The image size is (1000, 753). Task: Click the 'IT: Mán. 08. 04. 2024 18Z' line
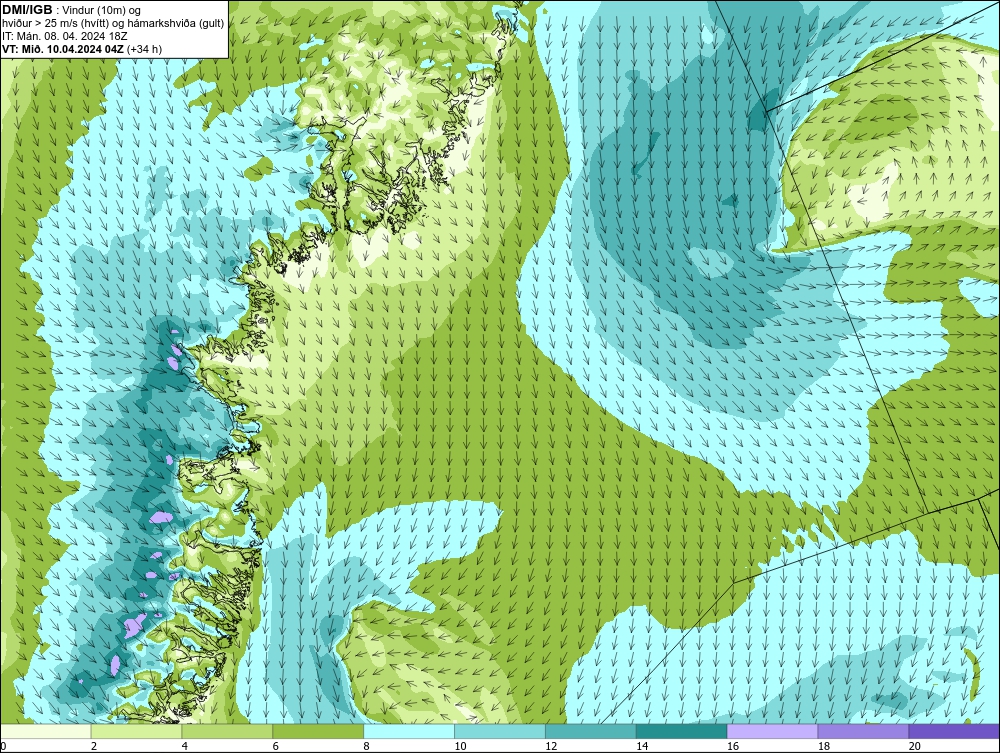point(64,36)
